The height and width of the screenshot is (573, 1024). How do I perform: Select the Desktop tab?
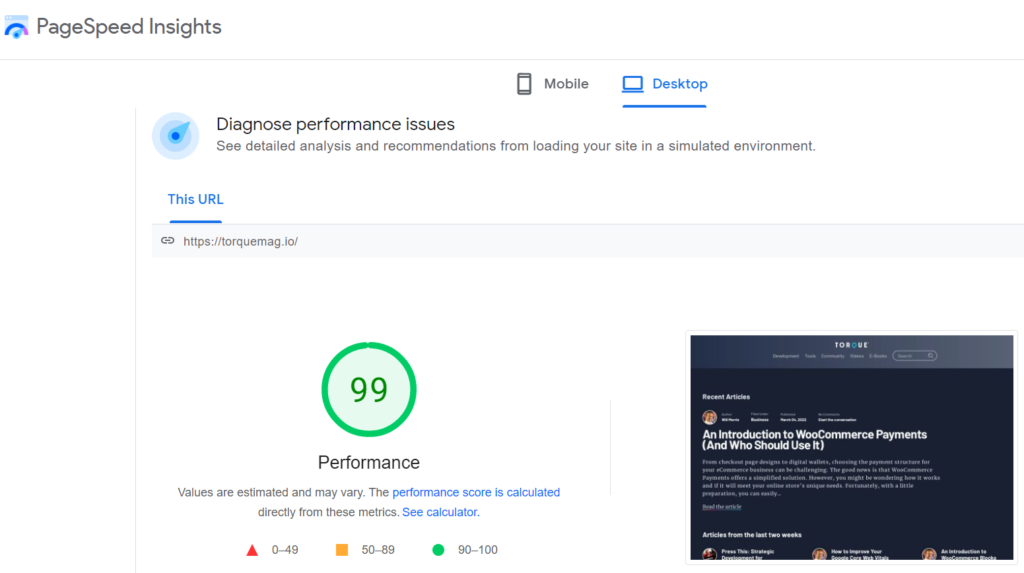click(664, 84)
